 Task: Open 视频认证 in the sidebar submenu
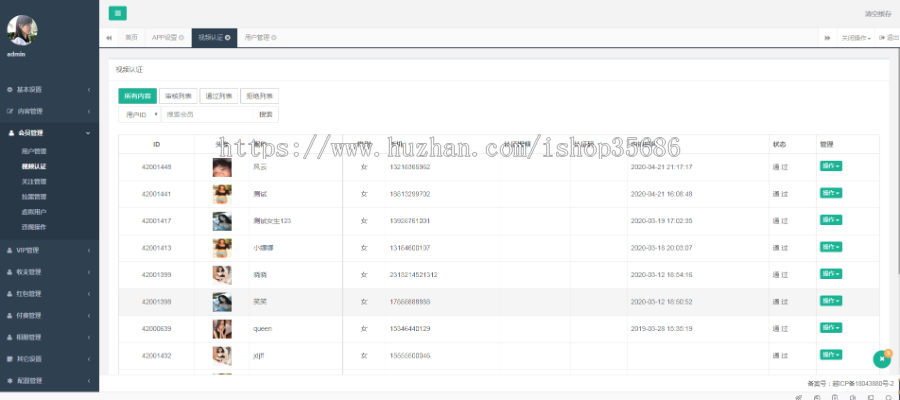34,167
